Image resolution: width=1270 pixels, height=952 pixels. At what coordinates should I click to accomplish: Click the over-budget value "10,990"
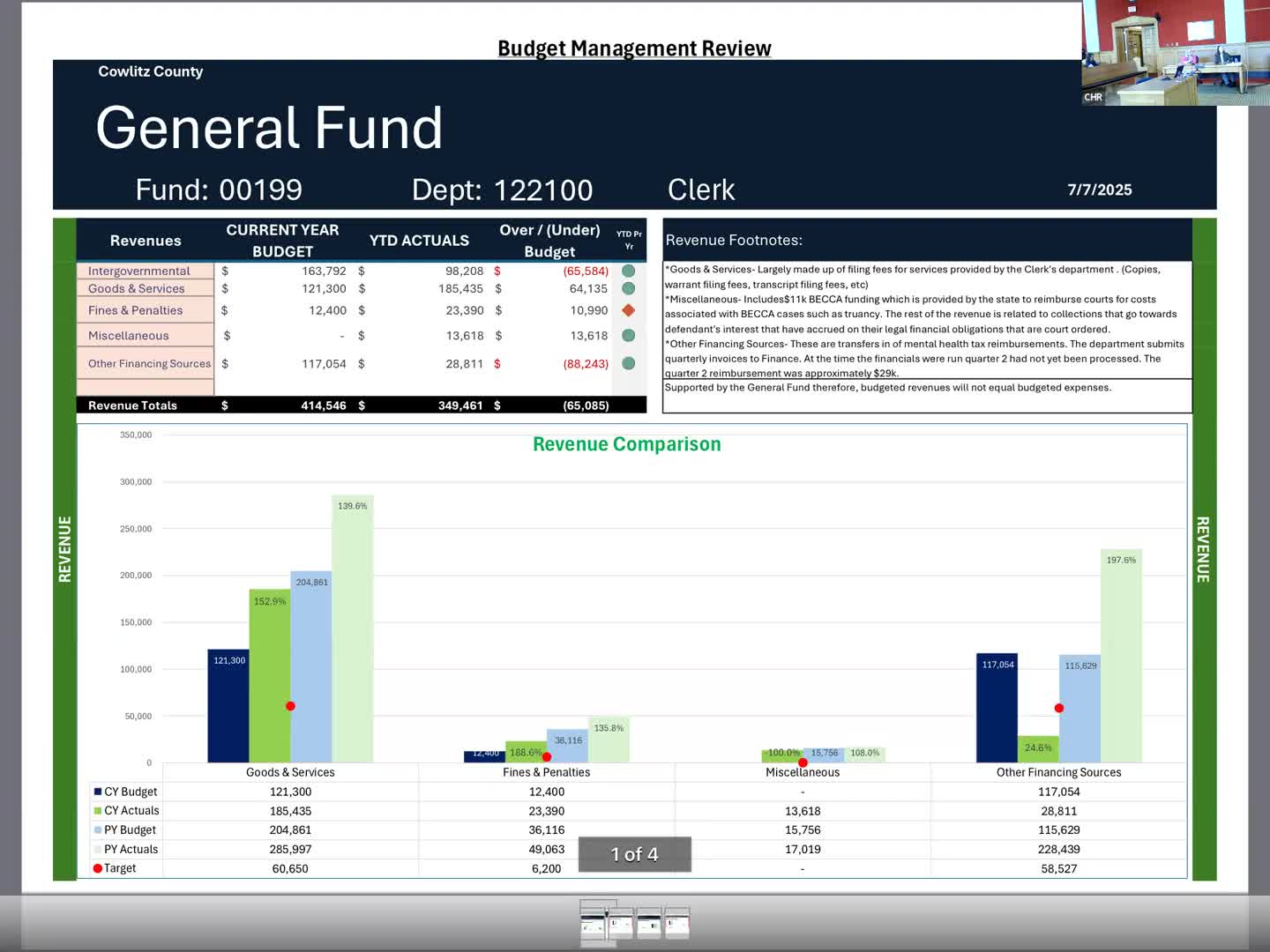coord(588,310)
